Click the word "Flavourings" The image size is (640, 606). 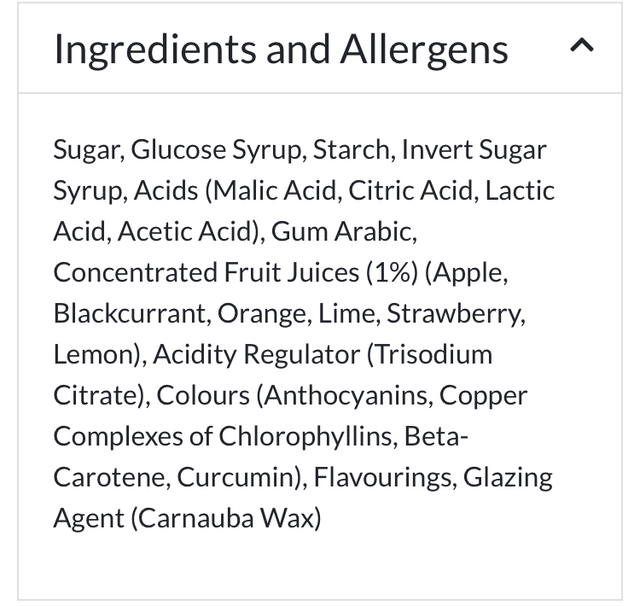pyautogui.click(x=383, y=478)
